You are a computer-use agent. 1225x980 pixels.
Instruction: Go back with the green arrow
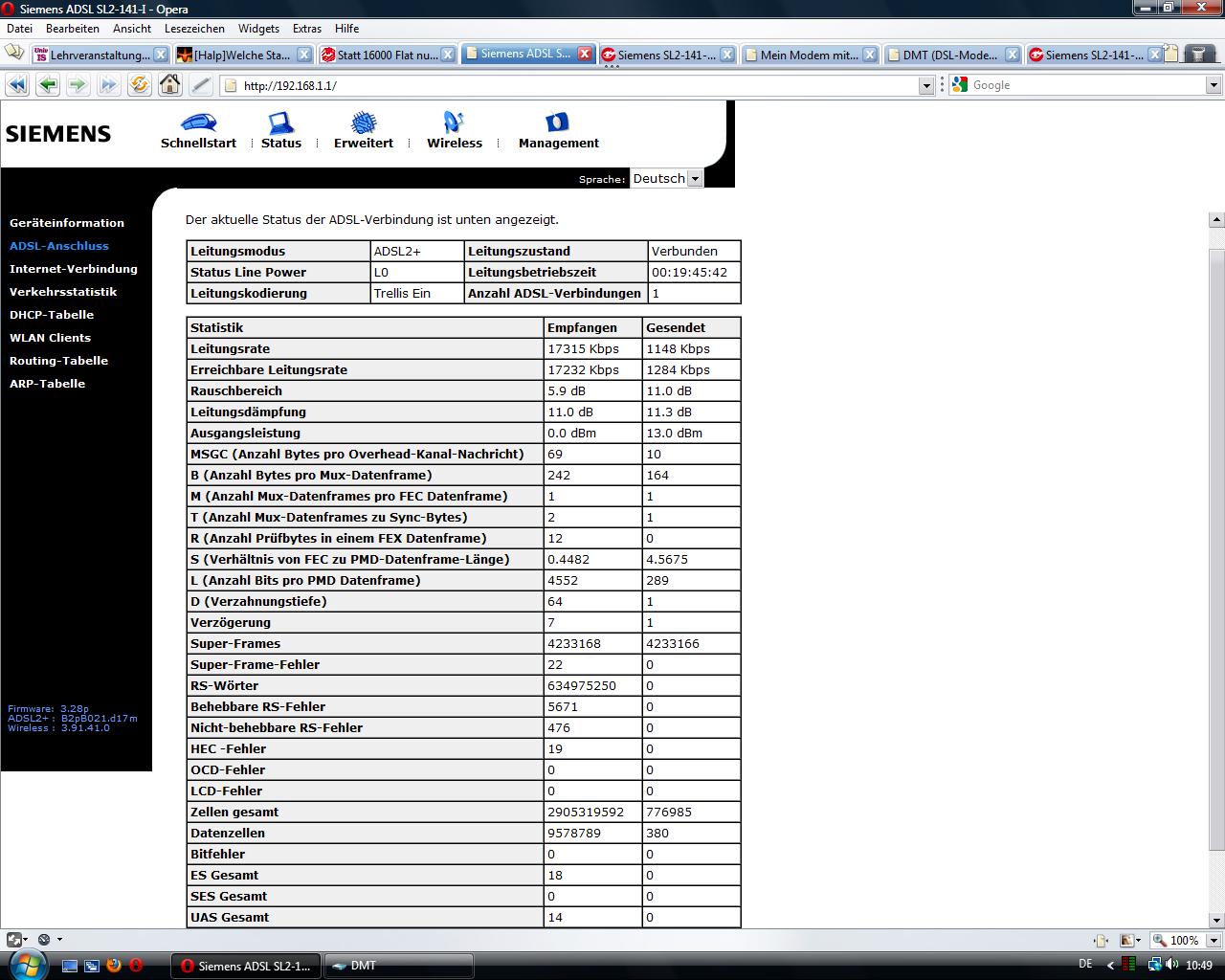48,85
